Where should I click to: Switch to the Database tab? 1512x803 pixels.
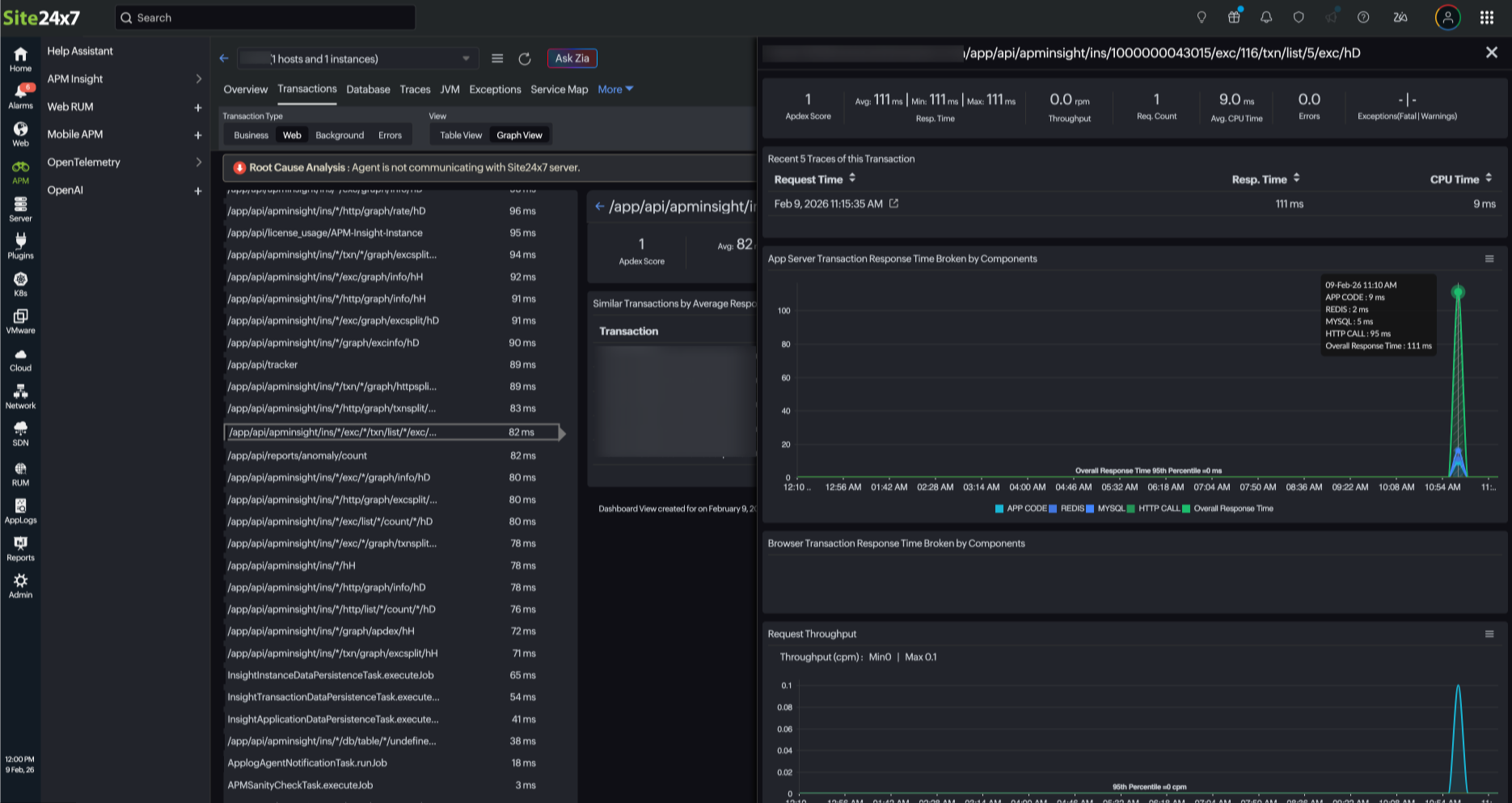coord(368,89)
